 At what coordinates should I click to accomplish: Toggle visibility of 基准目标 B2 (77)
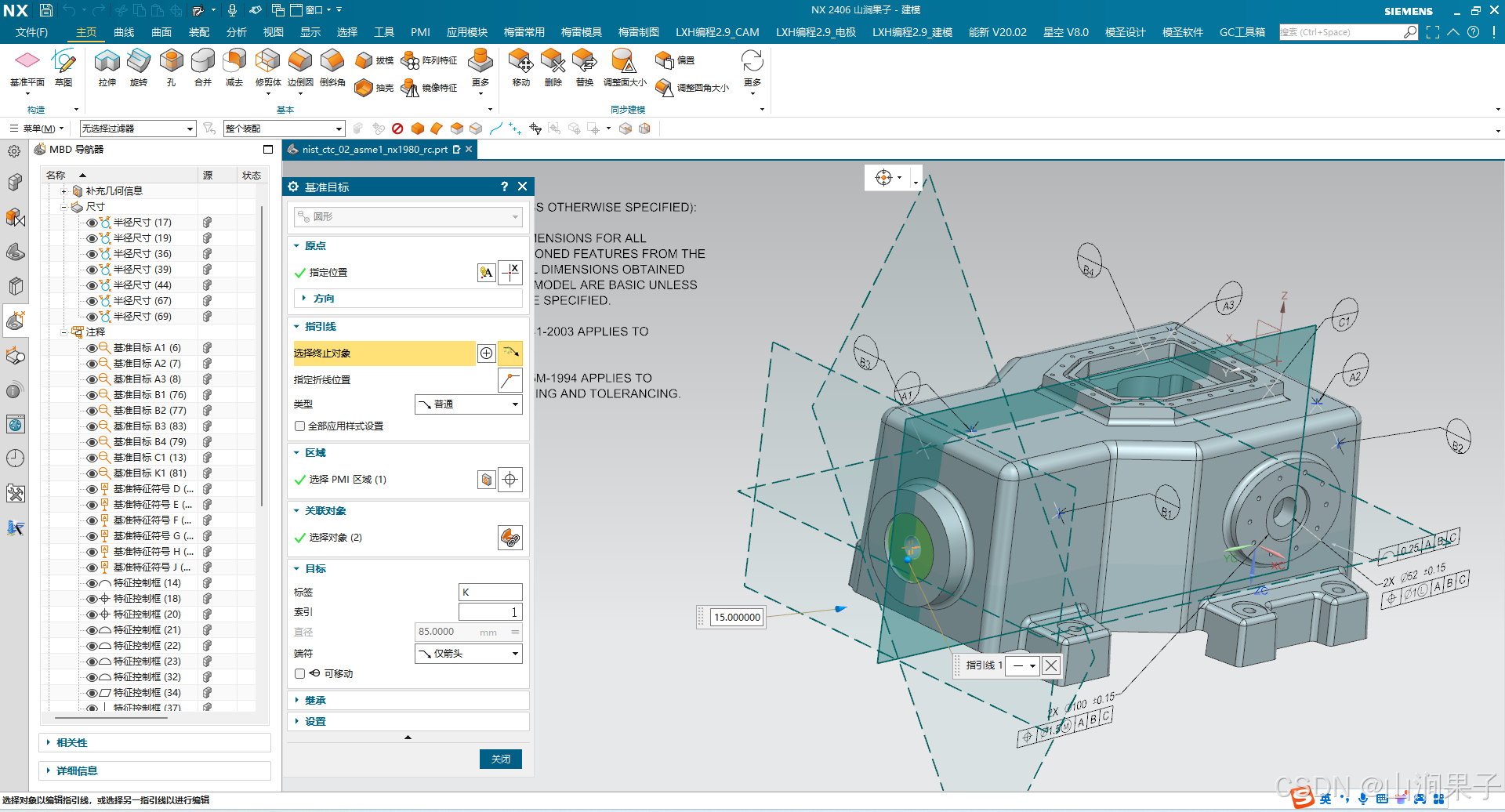[92, 411]
